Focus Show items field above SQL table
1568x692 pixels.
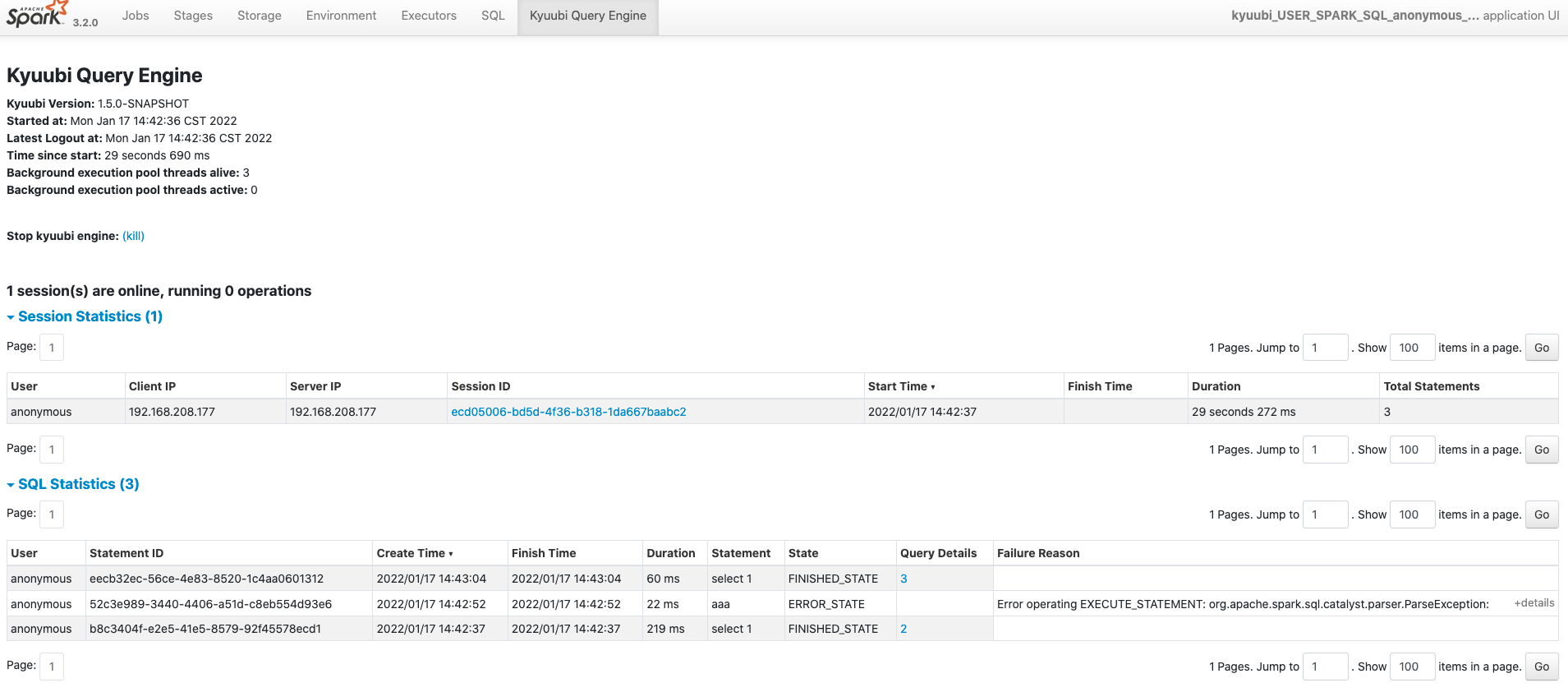coord(1412,514)
